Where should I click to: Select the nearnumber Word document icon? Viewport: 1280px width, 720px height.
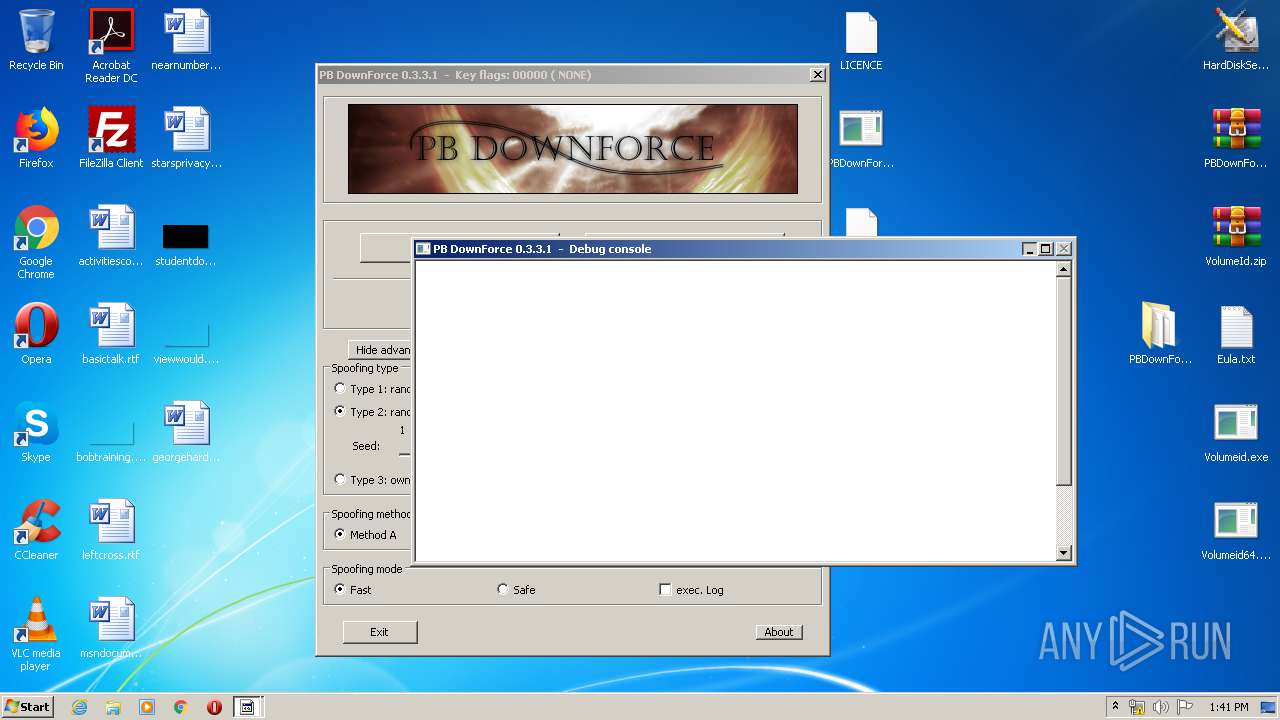[x=186, y=41]
